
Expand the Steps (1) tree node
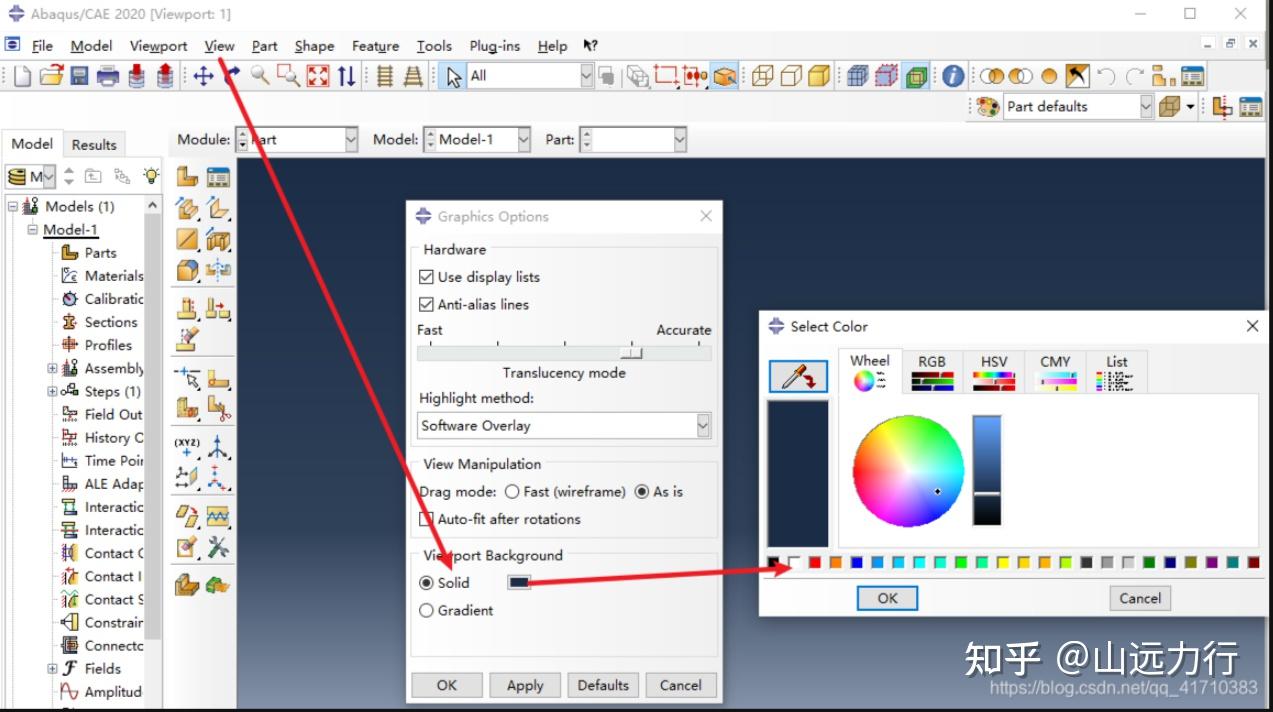point(52,391)
